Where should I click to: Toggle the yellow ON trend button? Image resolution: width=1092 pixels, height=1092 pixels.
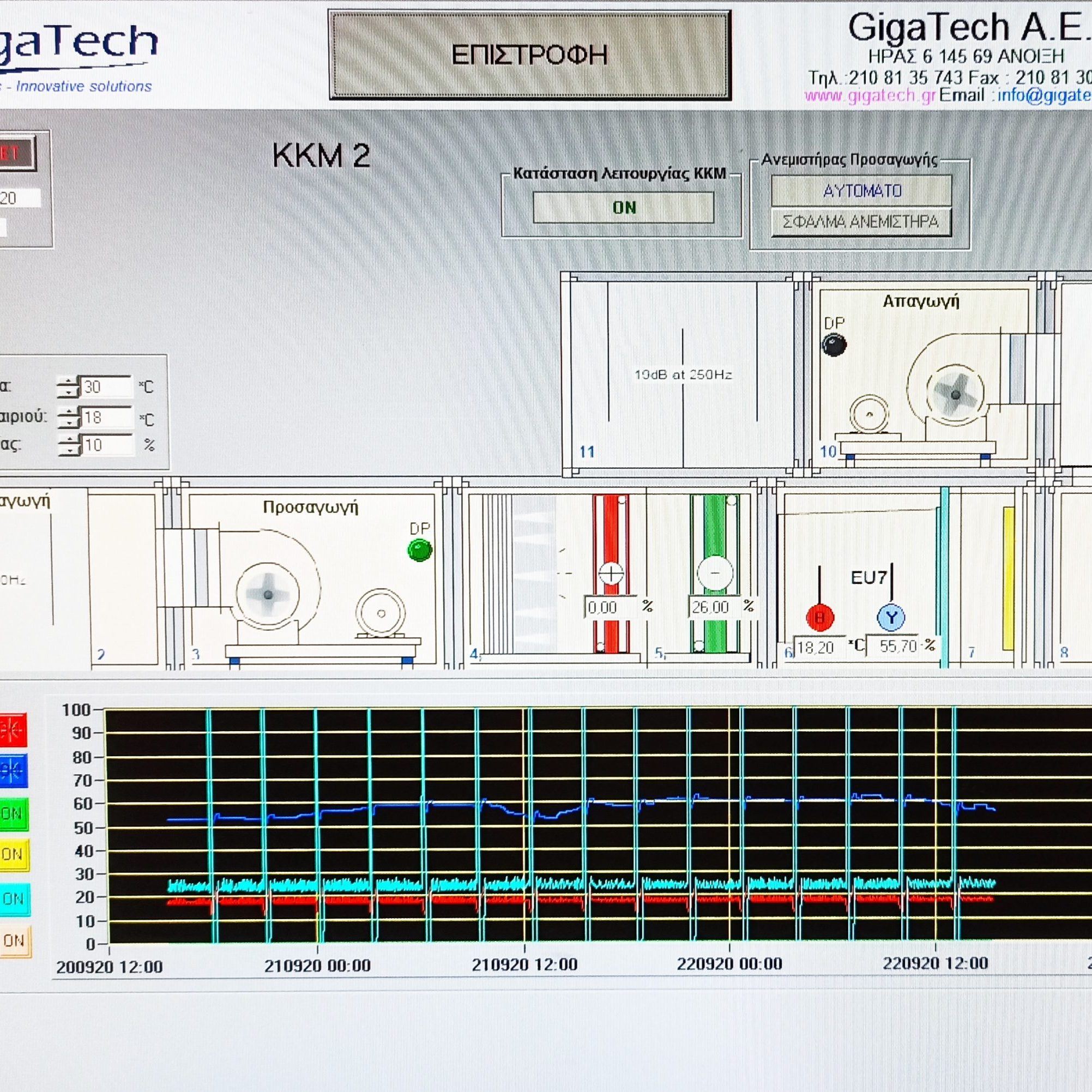tap(14, 854)
